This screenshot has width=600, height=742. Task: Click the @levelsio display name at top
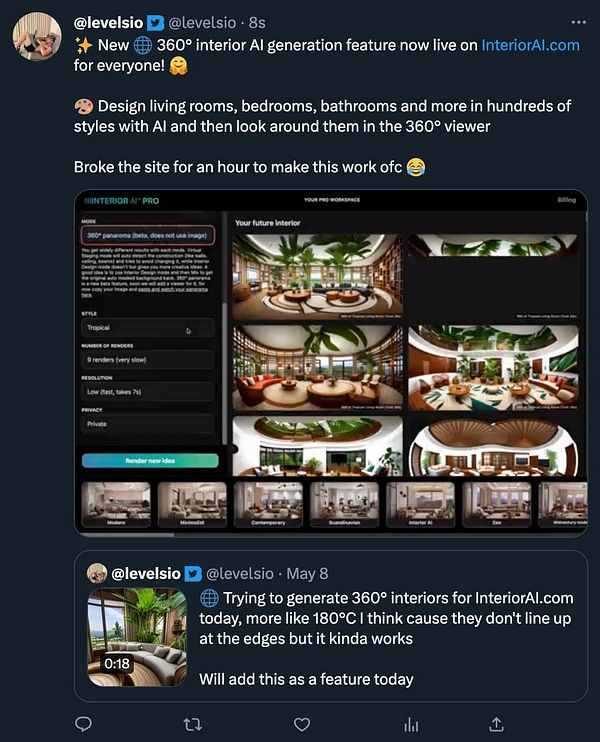tap(108, 22)
